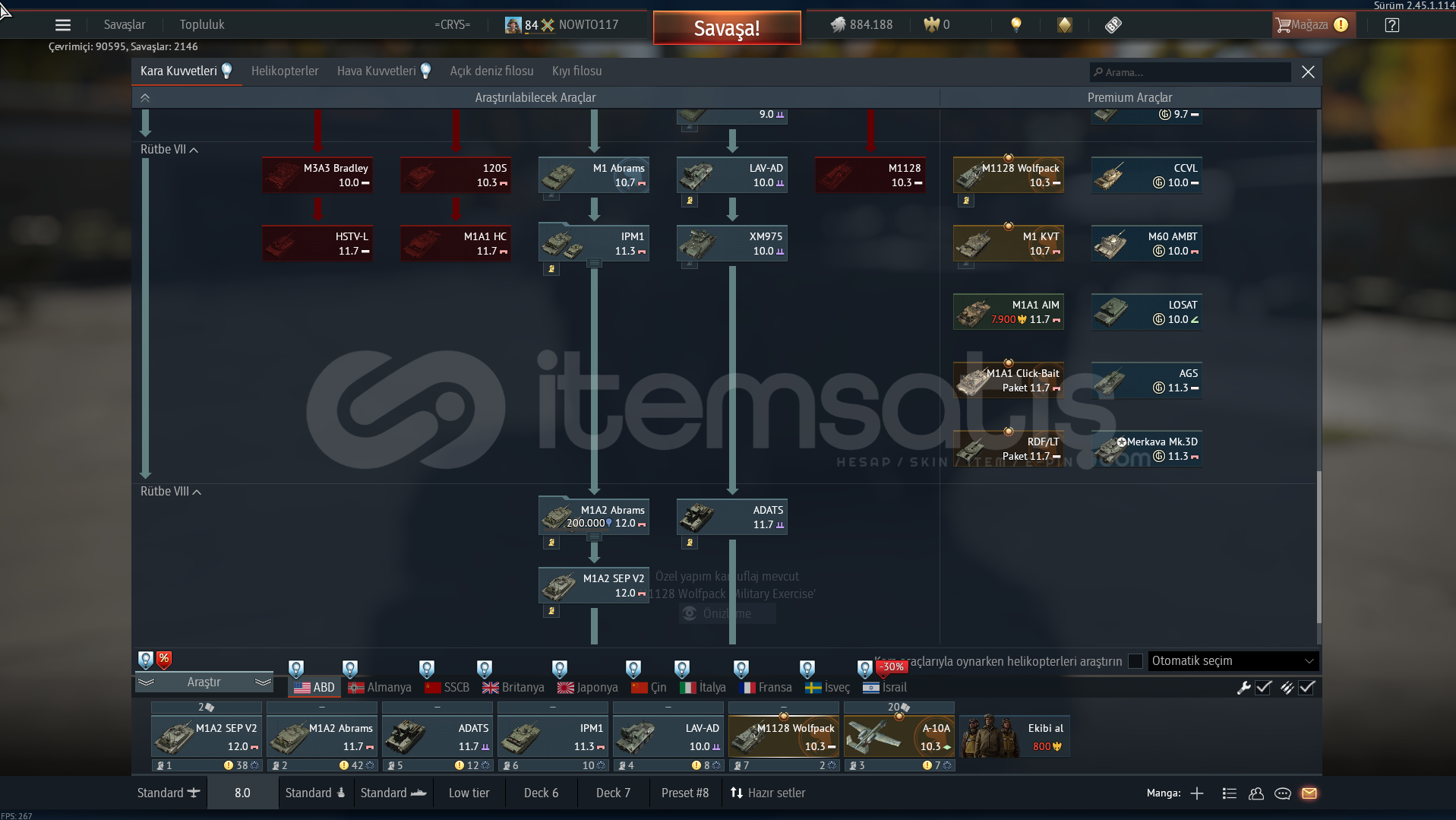Select the İtalya nation tab
Screen dimensions: 1456x820
pyautogui.click(x=703, y=687)
